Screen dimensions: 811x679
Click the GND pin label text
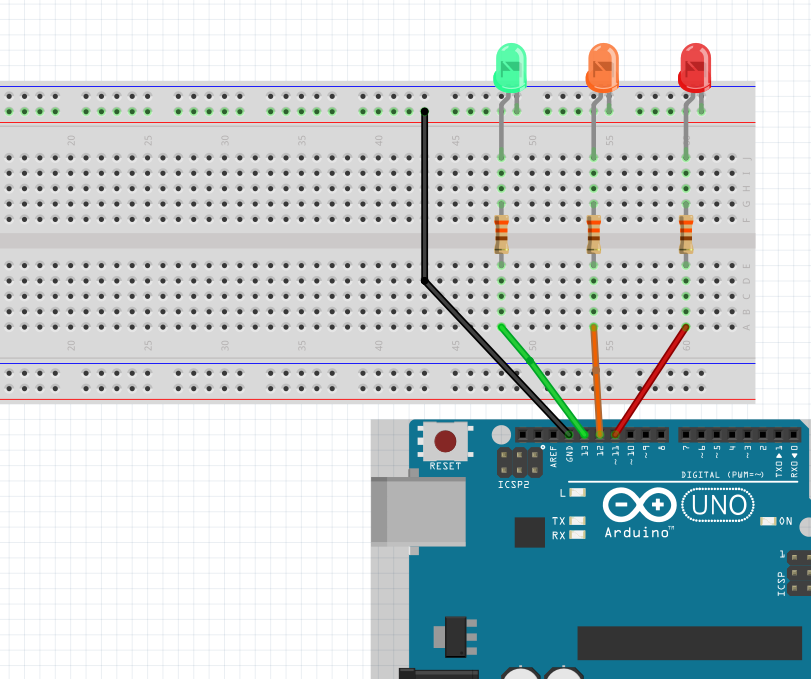569,454
